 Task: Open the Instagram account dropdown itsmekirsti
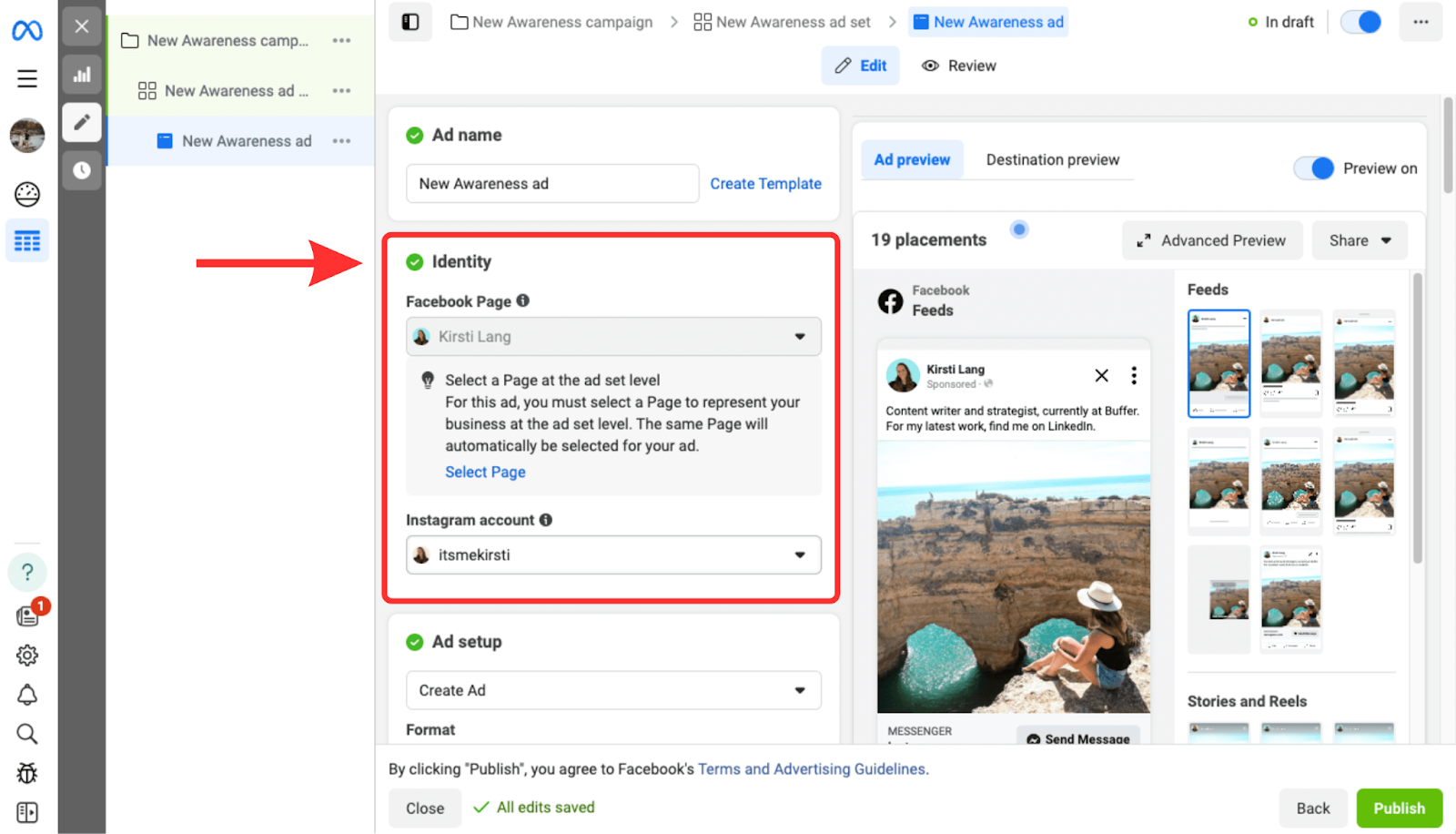[613, 555]
